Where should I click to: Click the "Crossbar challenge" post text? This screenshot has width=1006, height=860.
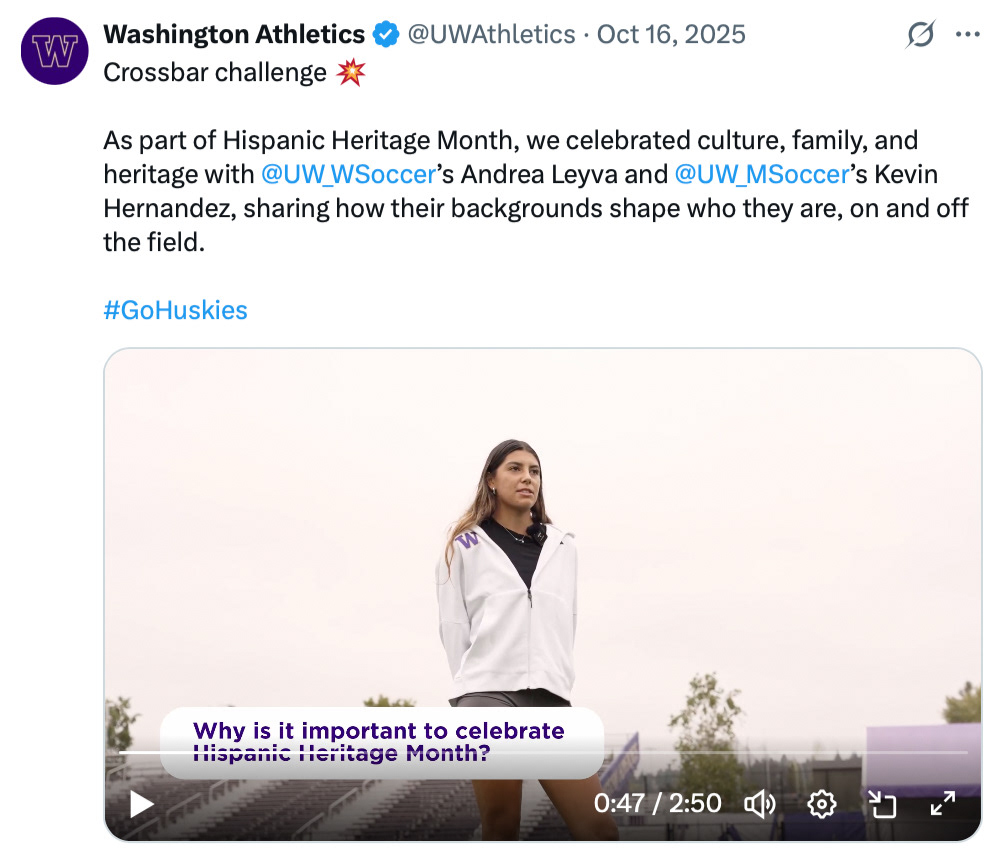215,73
